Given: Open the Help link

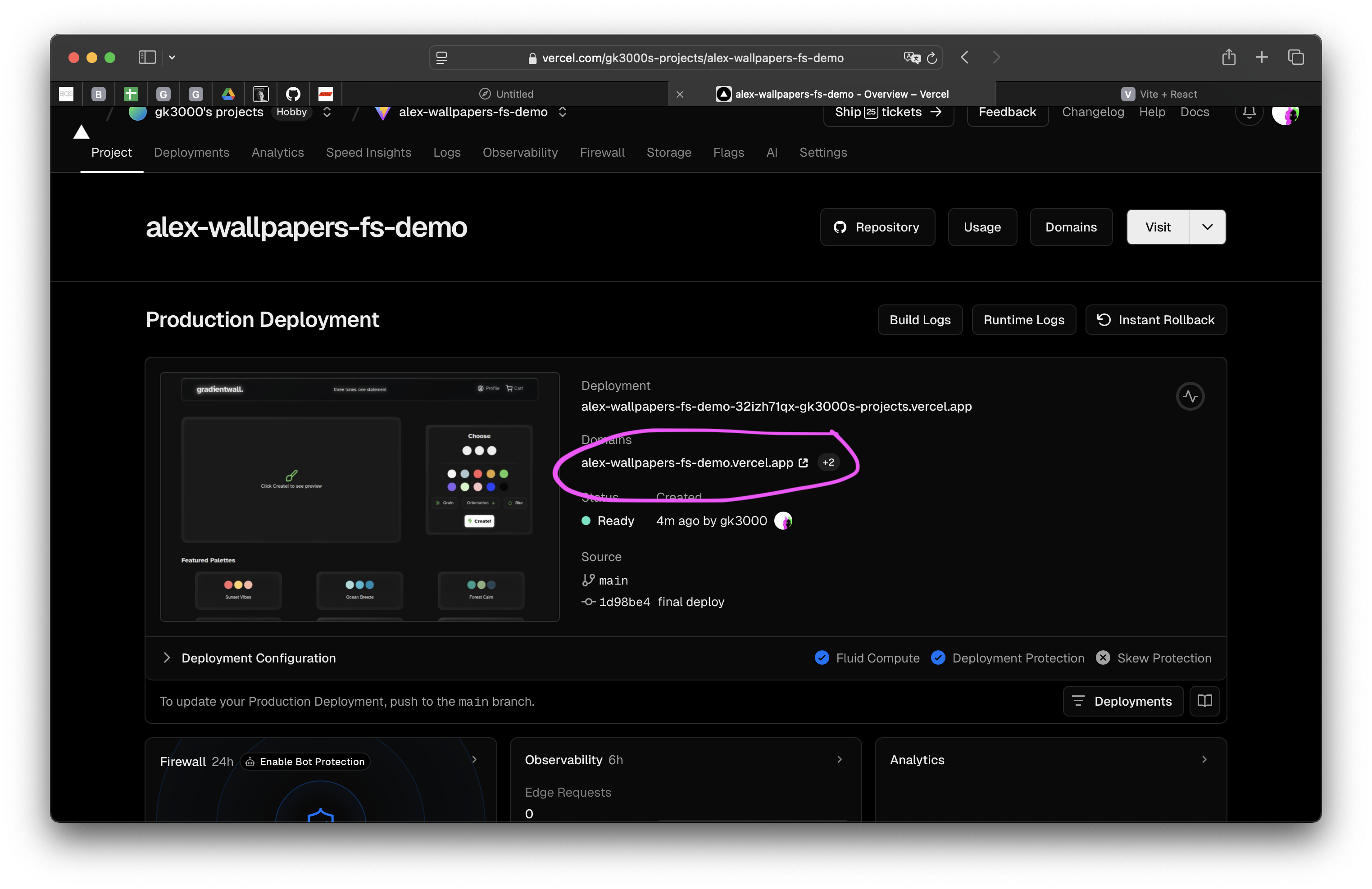Looking at the screenshot, I should click(x=1152, y=112).
